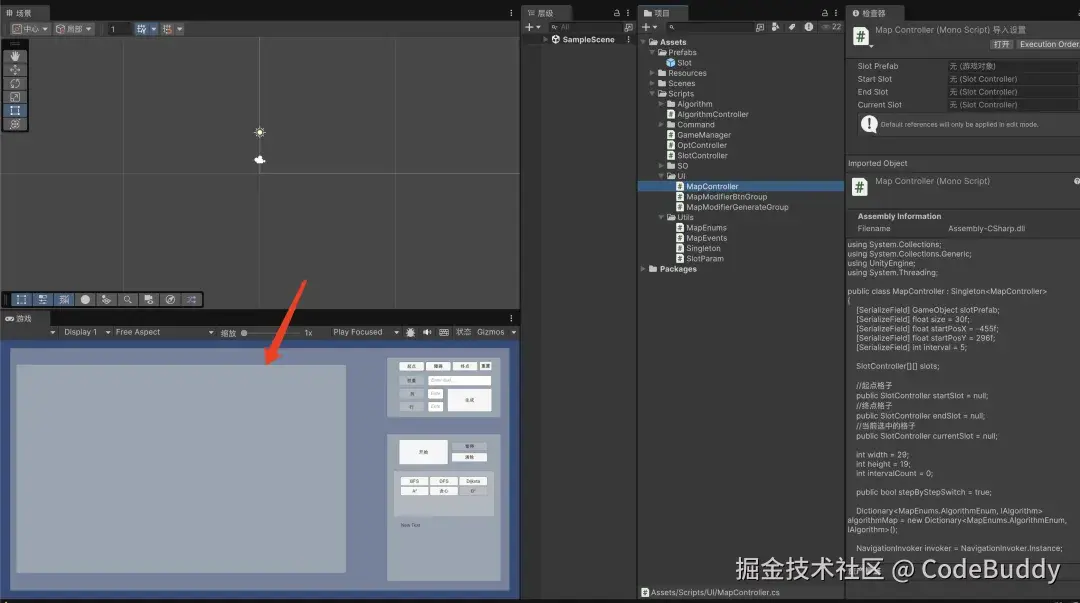Adjust the Game view scale slider
This screenshot has width=1080, height=603.
272,333
